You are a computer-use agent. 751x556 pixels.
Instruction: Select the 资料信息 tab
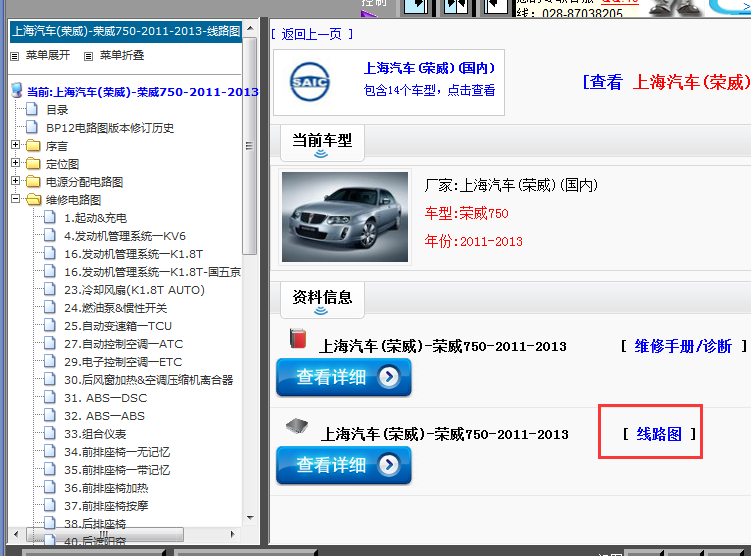click(x=322, y=300)
